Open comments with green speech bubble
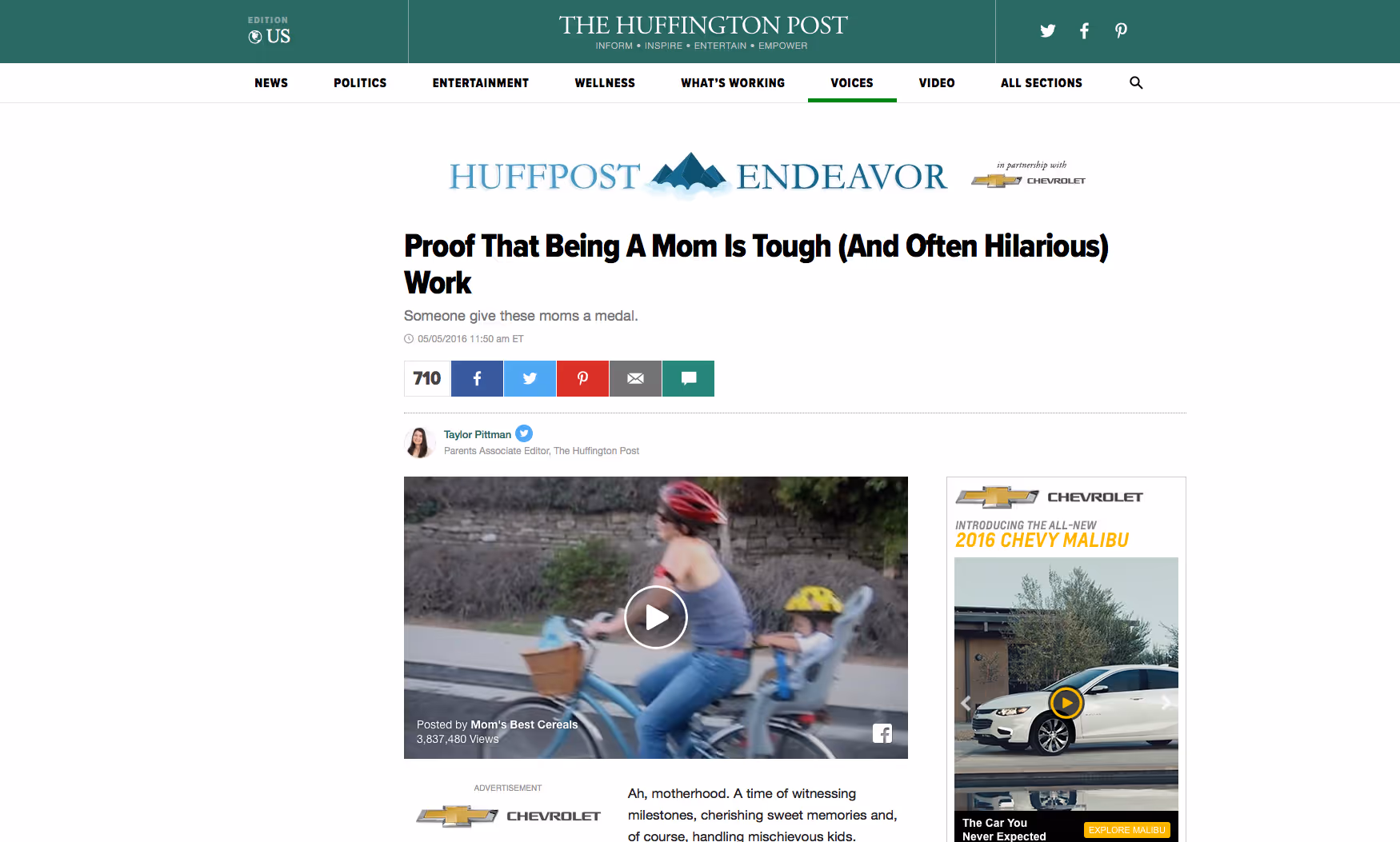The width and height of the screenshot is (1400, 842). [688, 378]
